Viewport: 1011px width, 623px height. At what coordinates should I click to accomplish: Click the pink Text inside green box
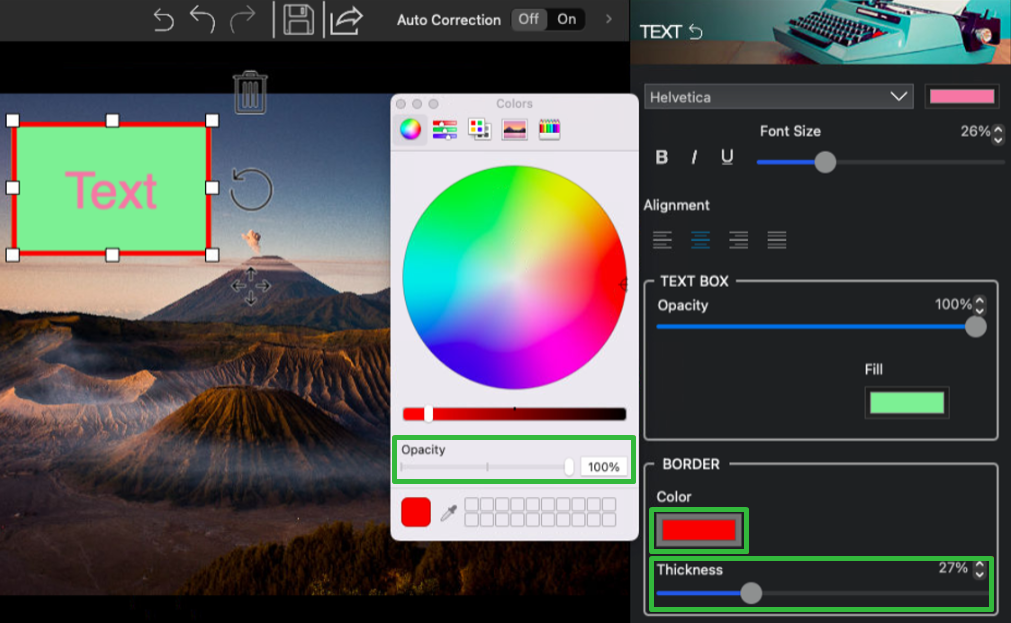point(111,190)
